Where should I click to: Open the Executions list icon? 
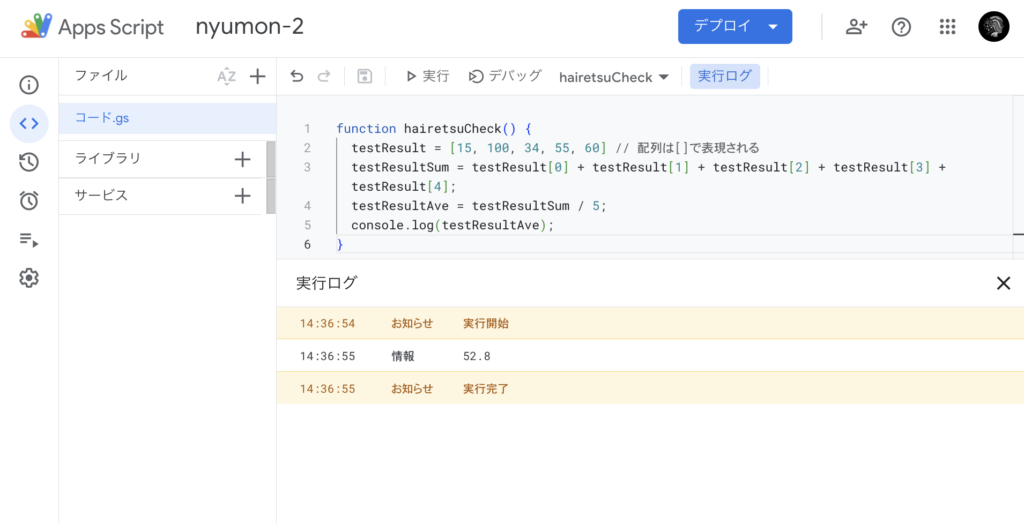(29, 240)
